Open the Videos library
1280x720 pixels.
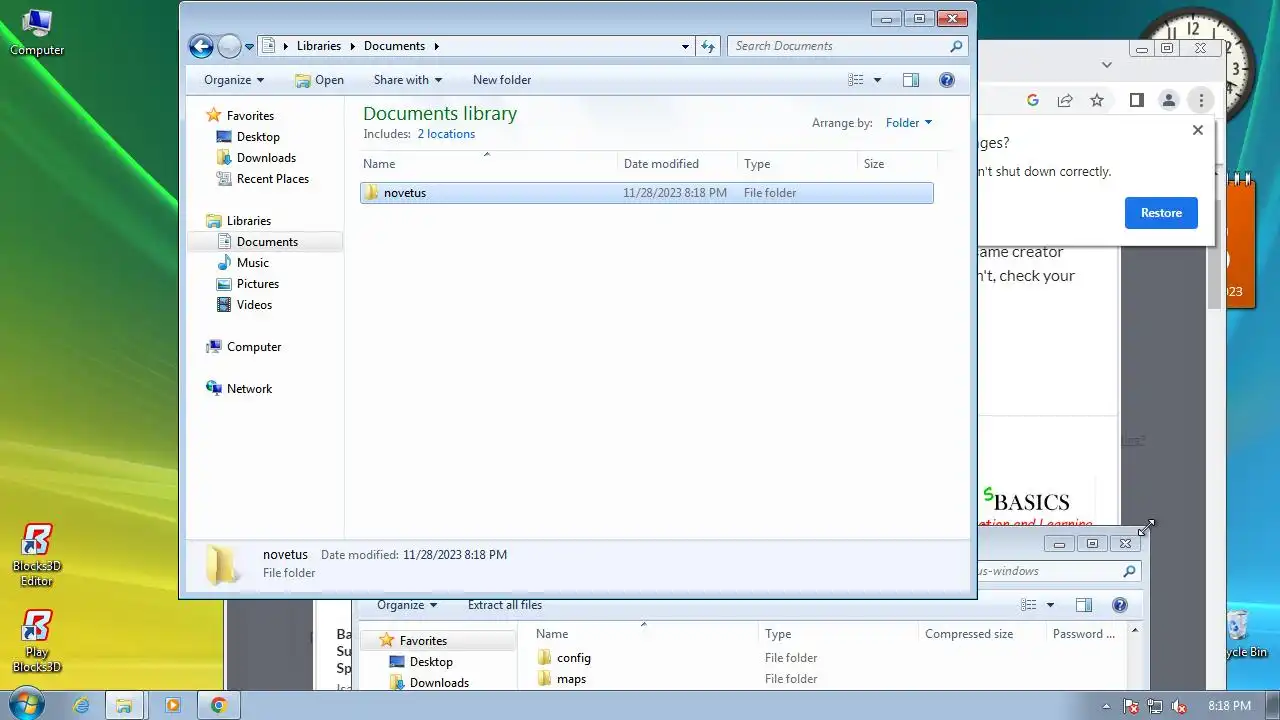point(254,305)
